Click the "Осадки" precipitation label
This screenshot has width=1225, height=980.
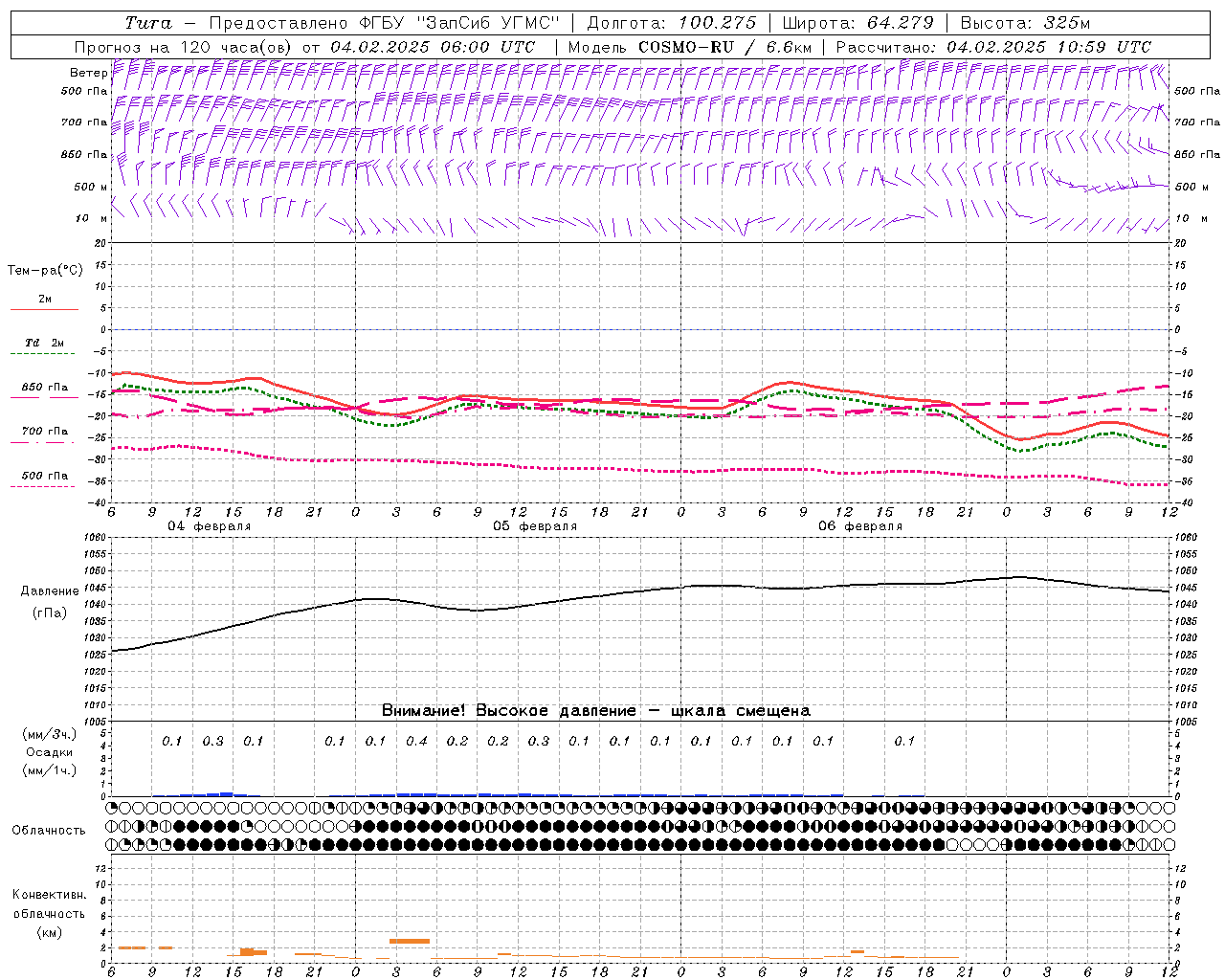(49, 752)
